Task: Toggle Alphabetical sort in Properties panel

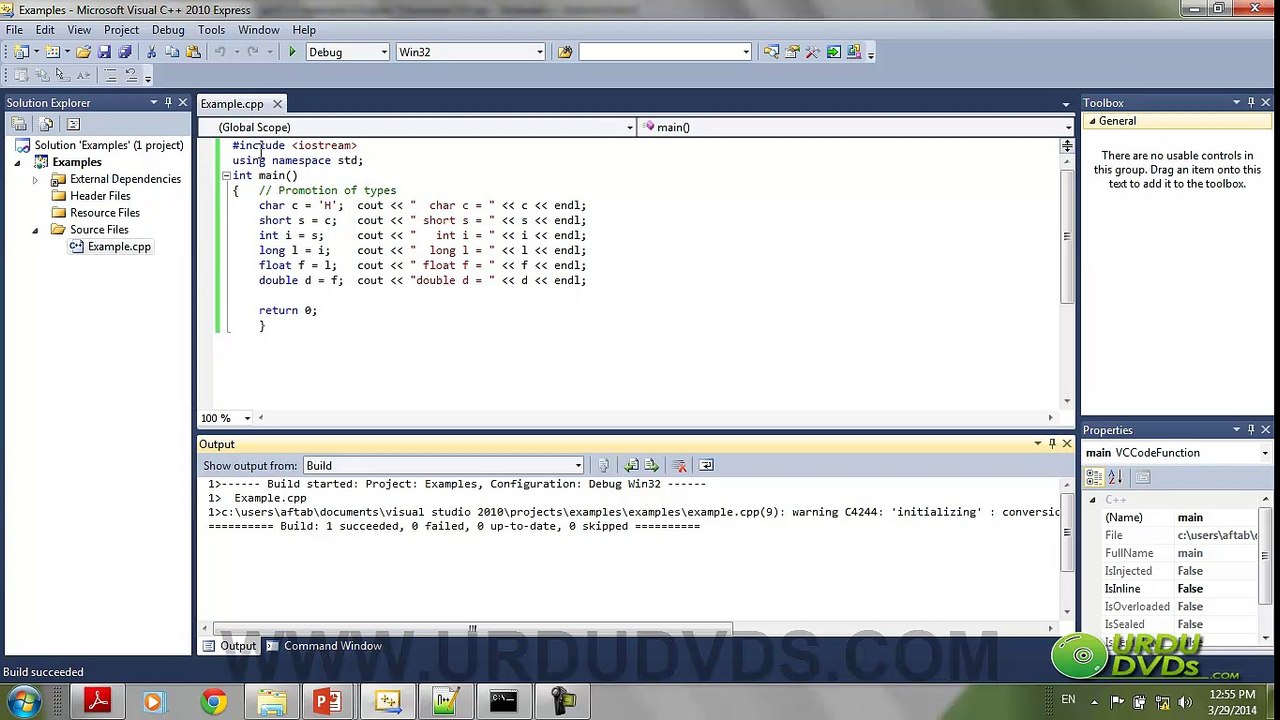Action: [x=1115, y=477]
